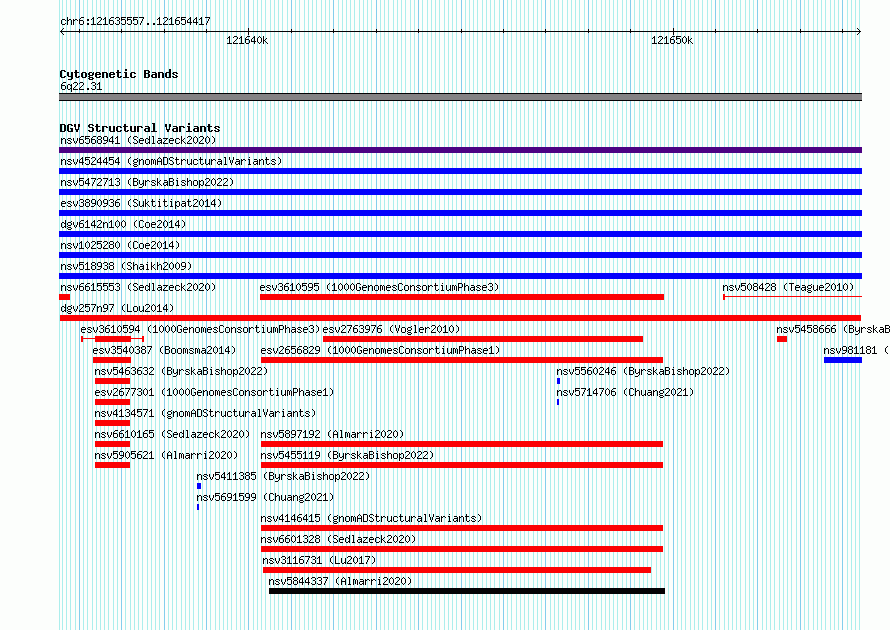Click the gray 6q22.31 cytogenetic band
The image size is (890, 630).
click(x=460, y=97)
